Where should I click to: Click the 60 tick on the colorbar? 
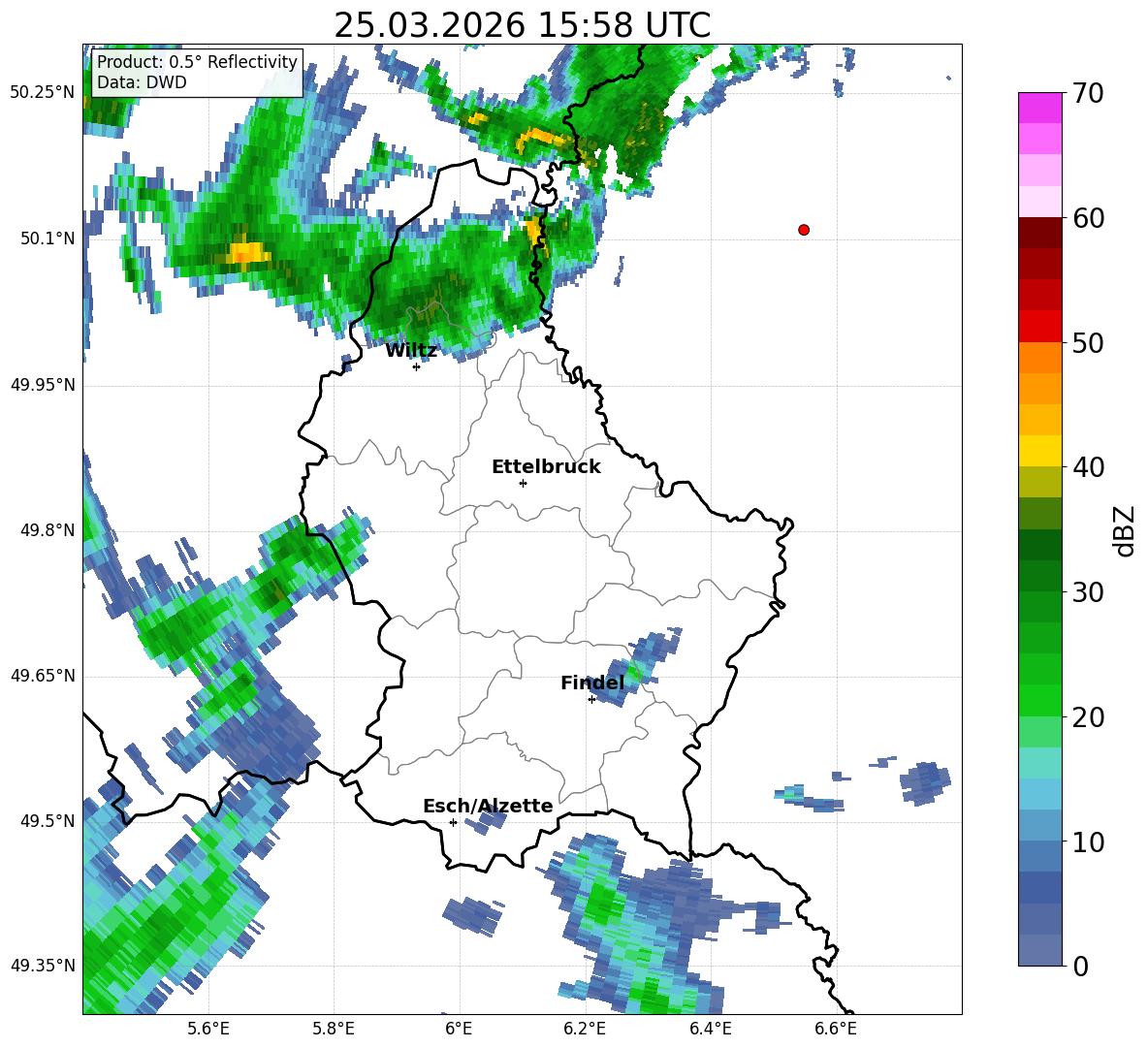point(1088,218)
